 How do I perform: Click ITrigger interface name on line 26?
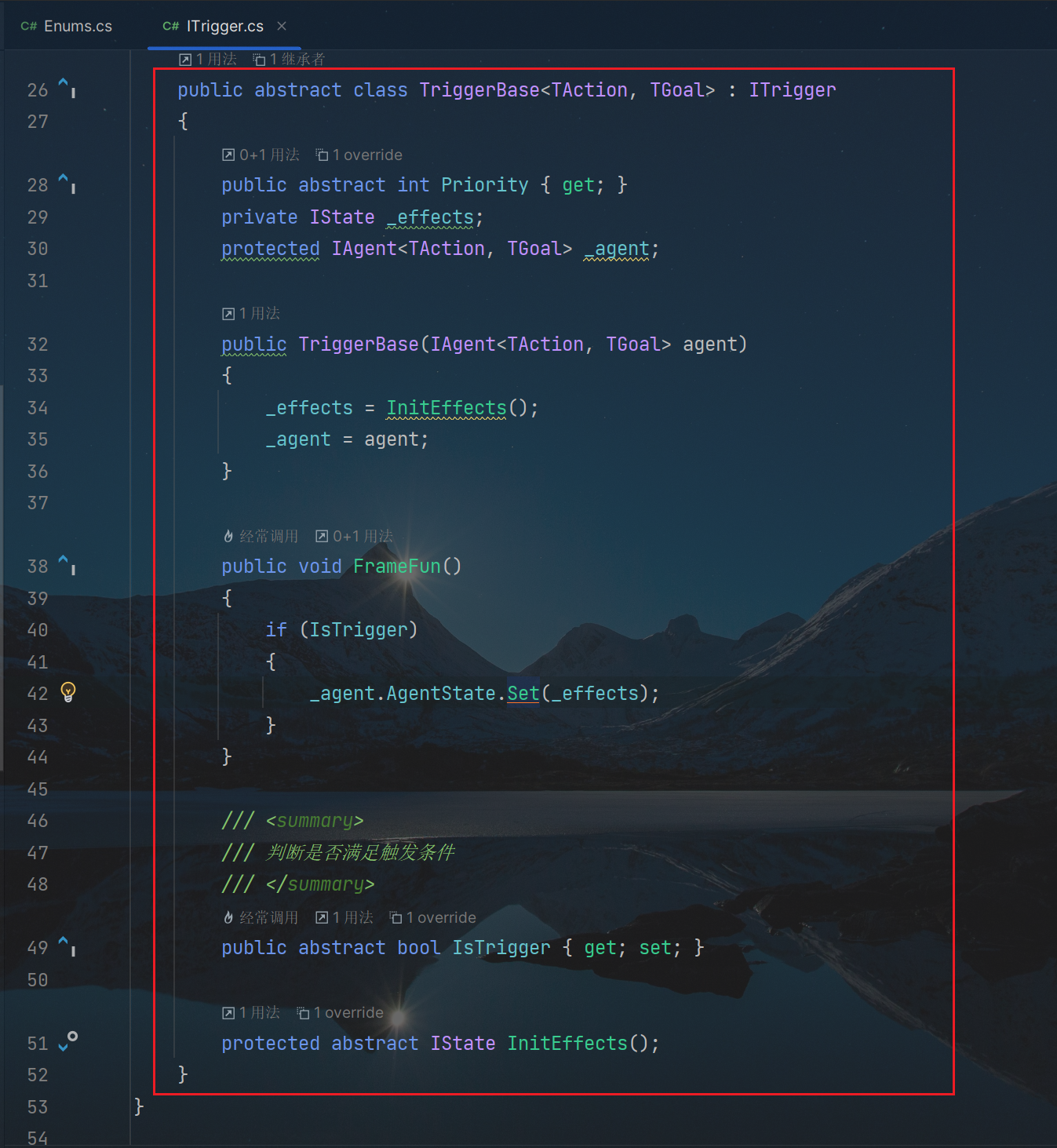pos(793,90)
